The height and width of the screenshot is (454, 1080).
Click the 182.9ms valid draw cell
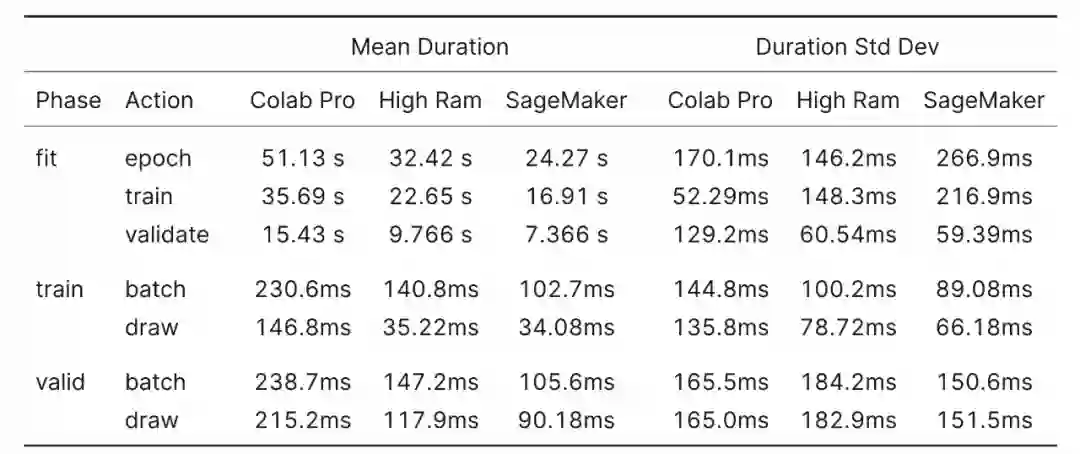(848, 420)
